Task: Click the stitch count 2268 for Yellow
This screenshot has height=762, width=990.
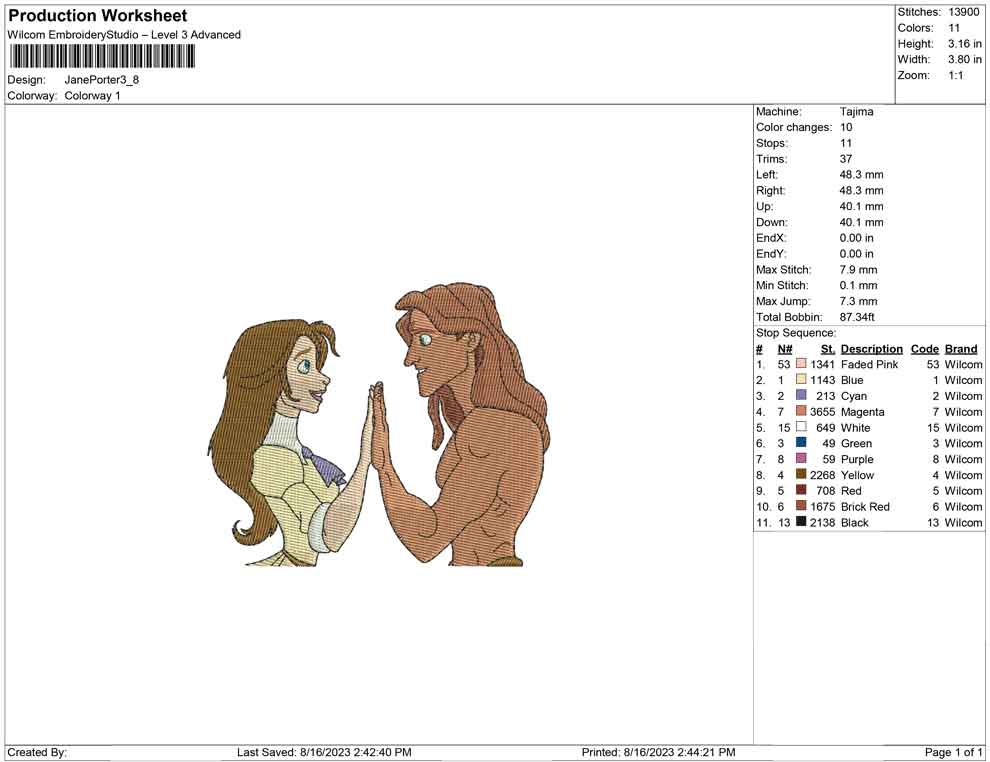Action: [822, 475]
